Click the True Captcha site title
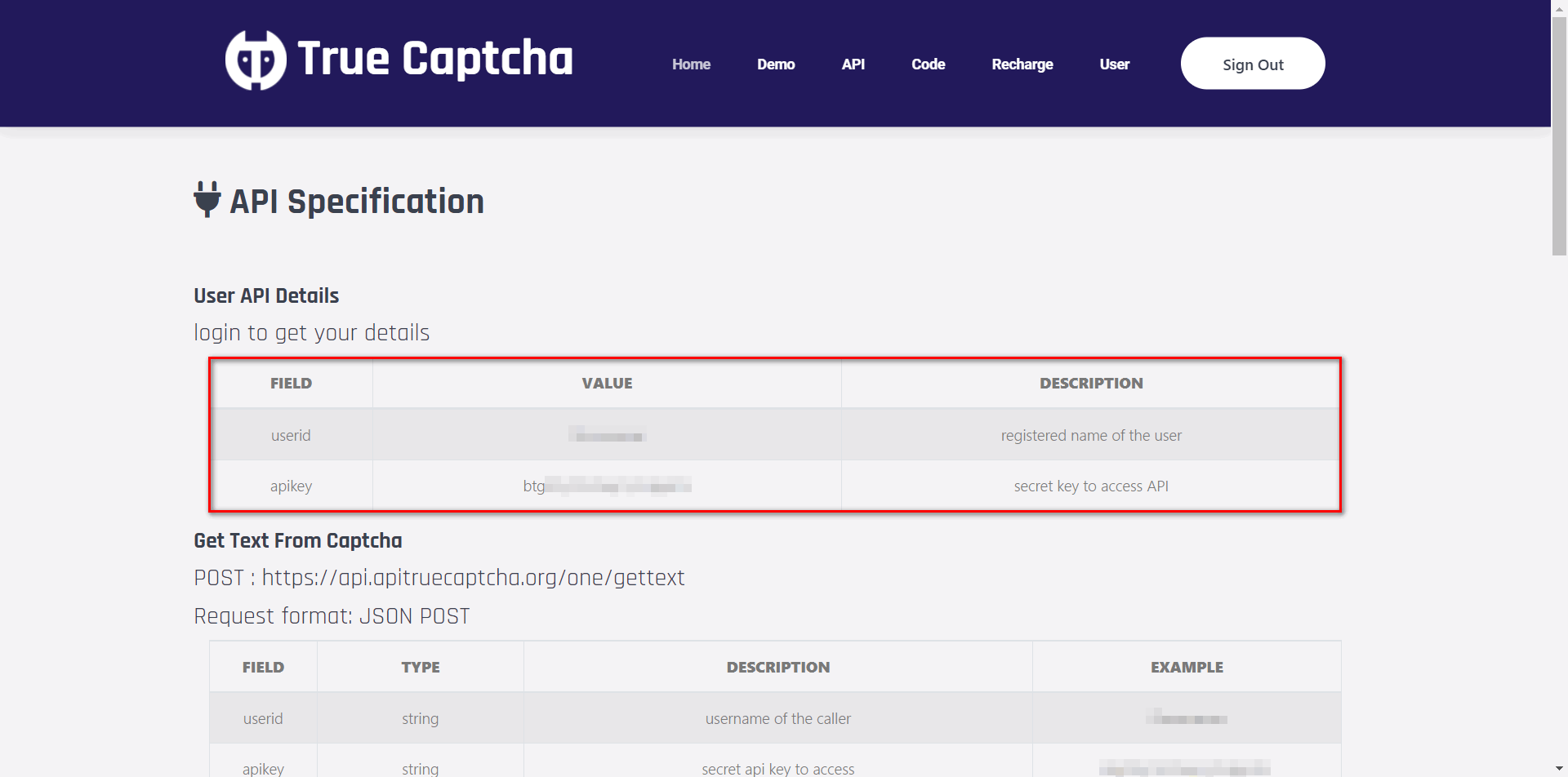Viewport: 1568px width, 777px height. point(435,59)
